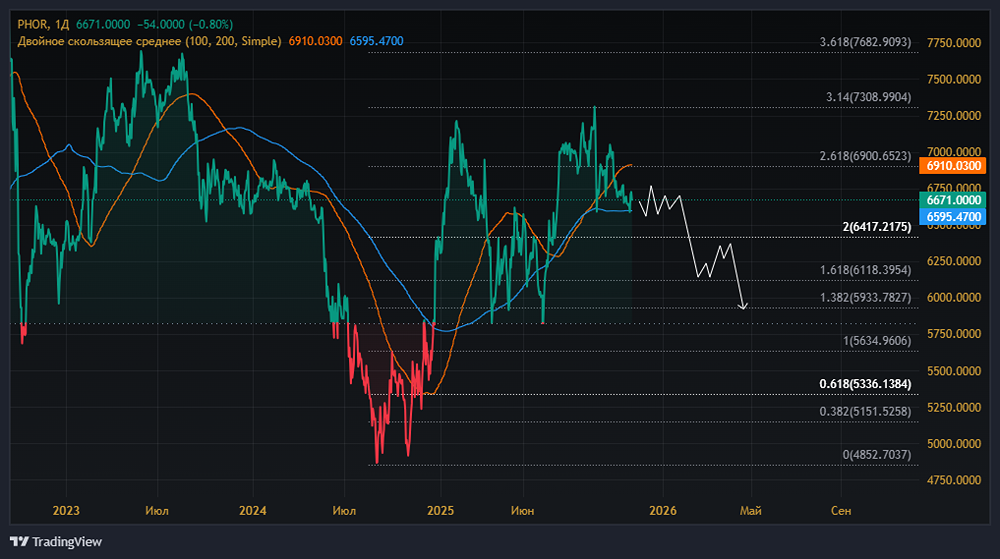Image resolution: width=1000 pixels, height=559 pixels.
Task: Click blue 6595.4700 value in indicator legend
Action: [x=376, y=41]
